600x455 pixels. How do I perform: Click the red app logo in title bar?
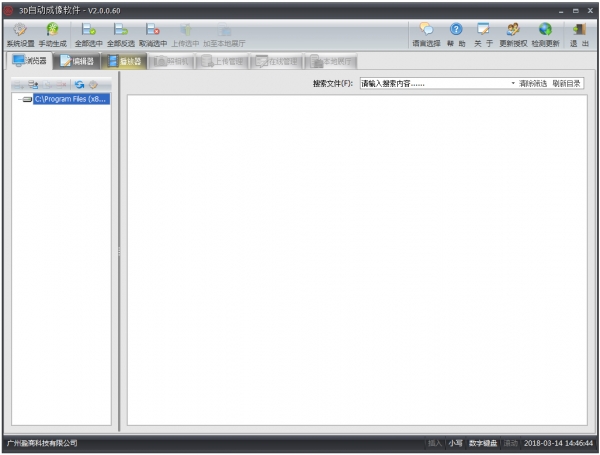point(8,10)
